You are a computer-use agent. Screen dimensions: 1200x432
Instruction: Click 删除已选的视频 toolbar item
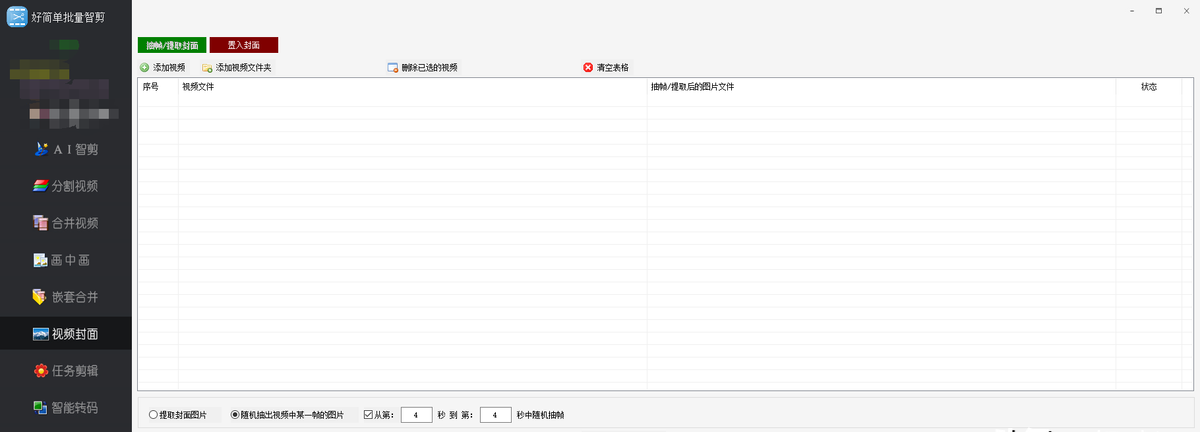tap(422, 68)
